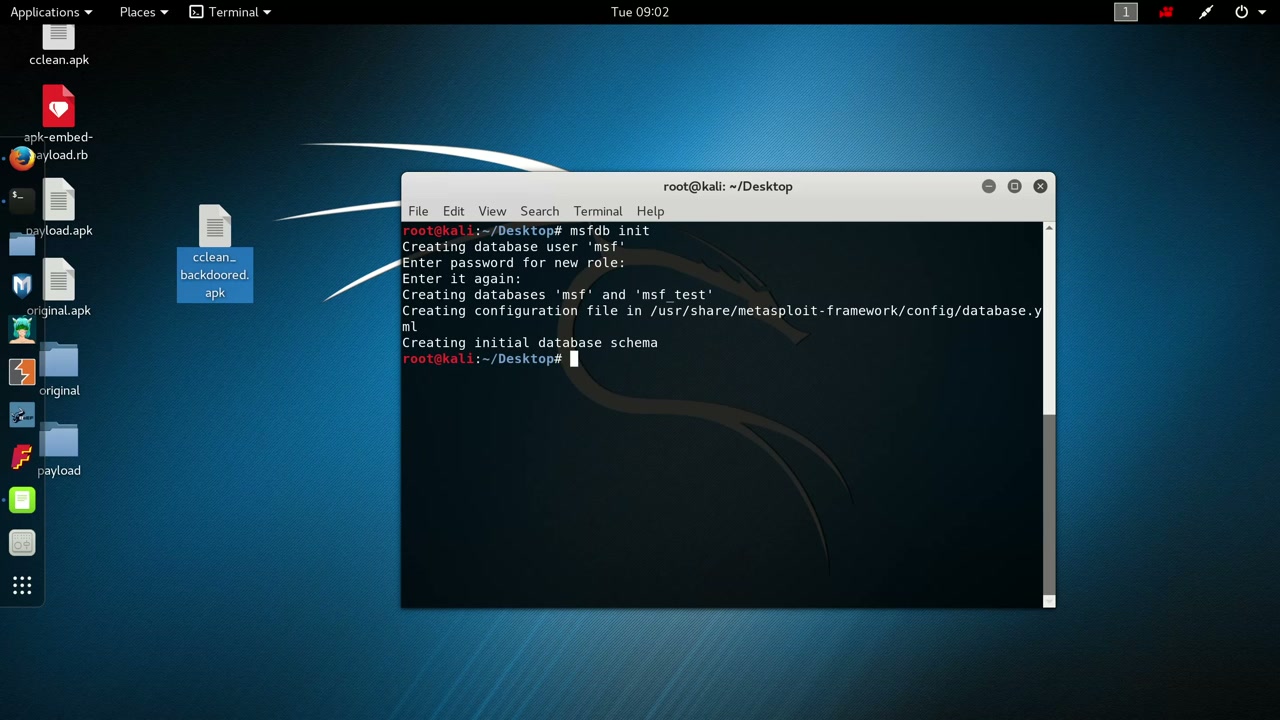Maximize the terminal window
The width and height of the screenshot is (1280, 720).
tap(1014, 186)
